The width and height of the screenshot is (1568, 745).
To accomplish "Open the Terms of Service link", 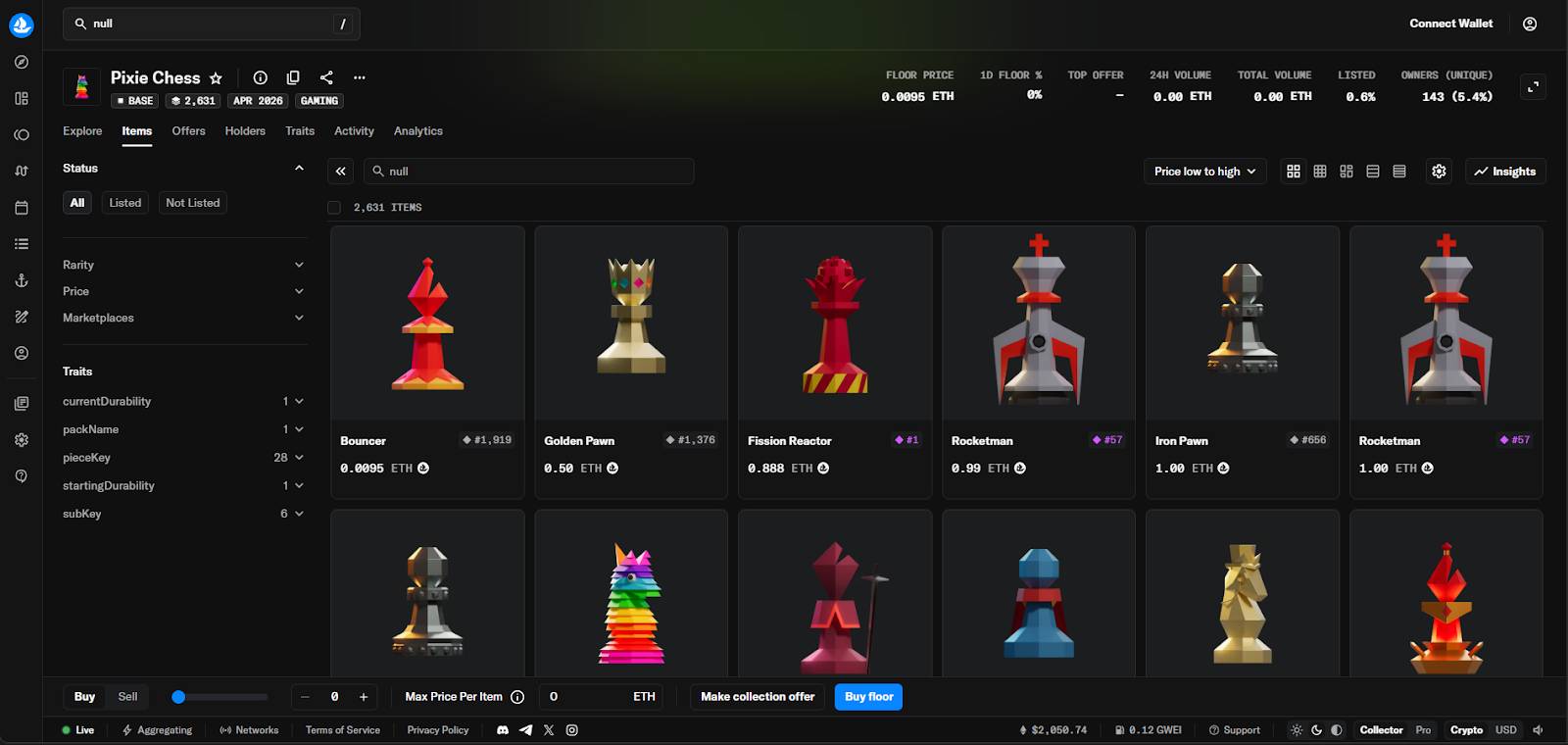I will tap(343, 730).
